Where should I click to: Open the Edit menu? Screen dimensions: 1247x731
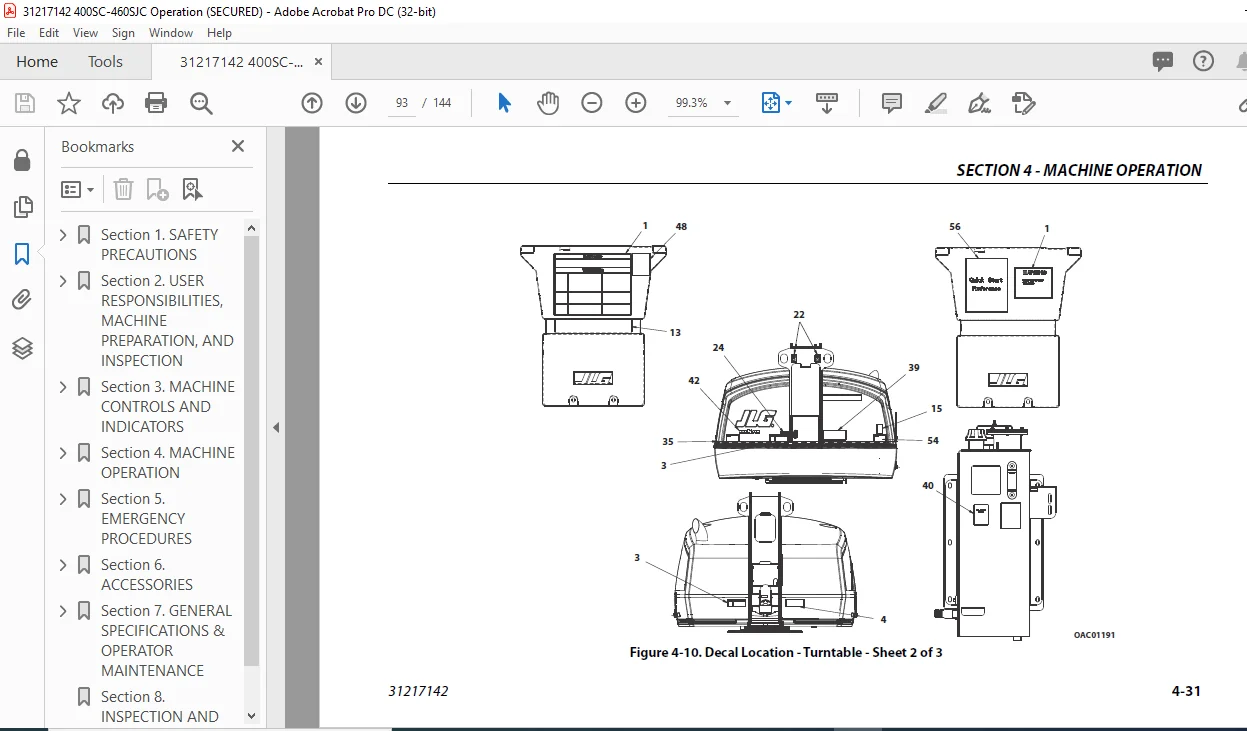(x=49, y=33)
